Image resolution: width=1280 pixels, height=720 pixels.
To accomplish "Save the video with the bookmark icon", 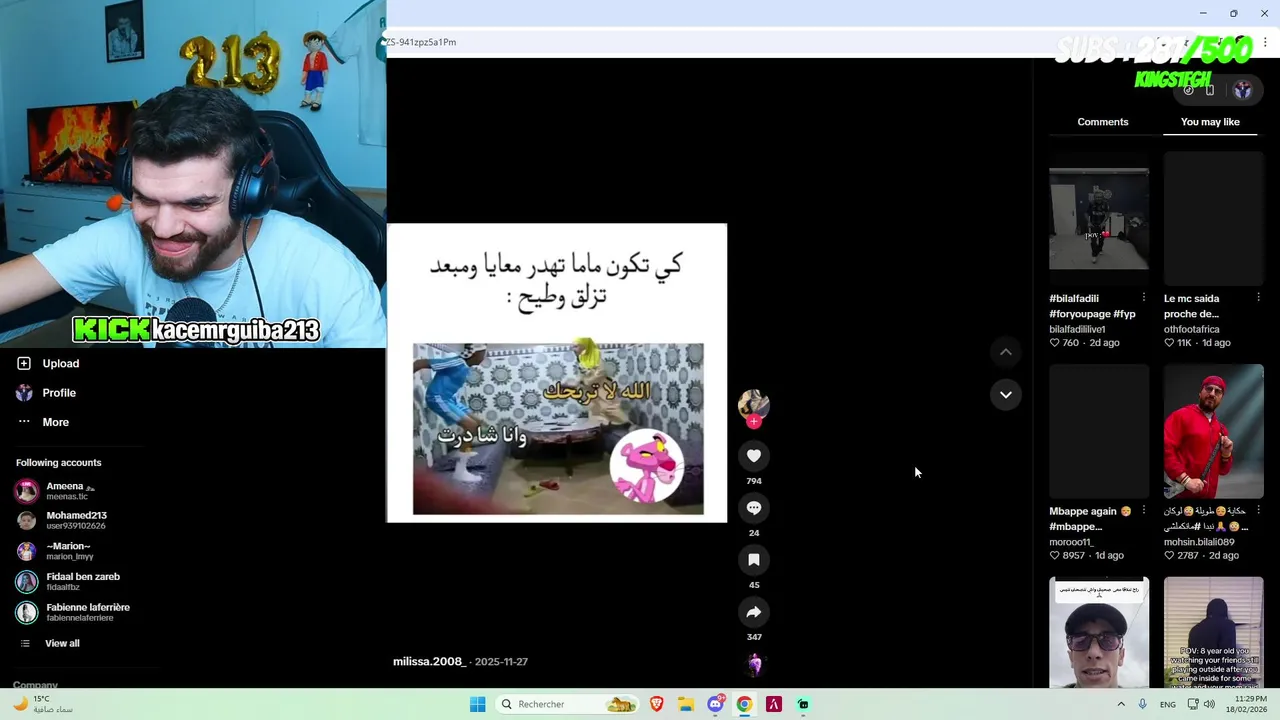I will pyautogui.click(x=754, y=560).
